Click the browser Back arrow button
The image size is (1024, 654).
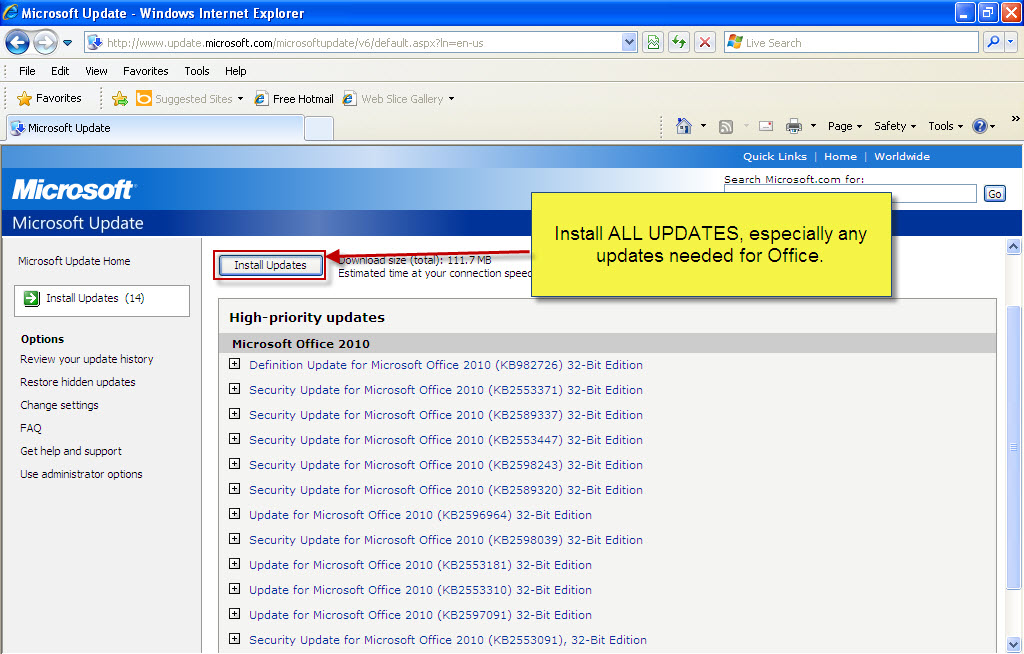click(18, 43)
